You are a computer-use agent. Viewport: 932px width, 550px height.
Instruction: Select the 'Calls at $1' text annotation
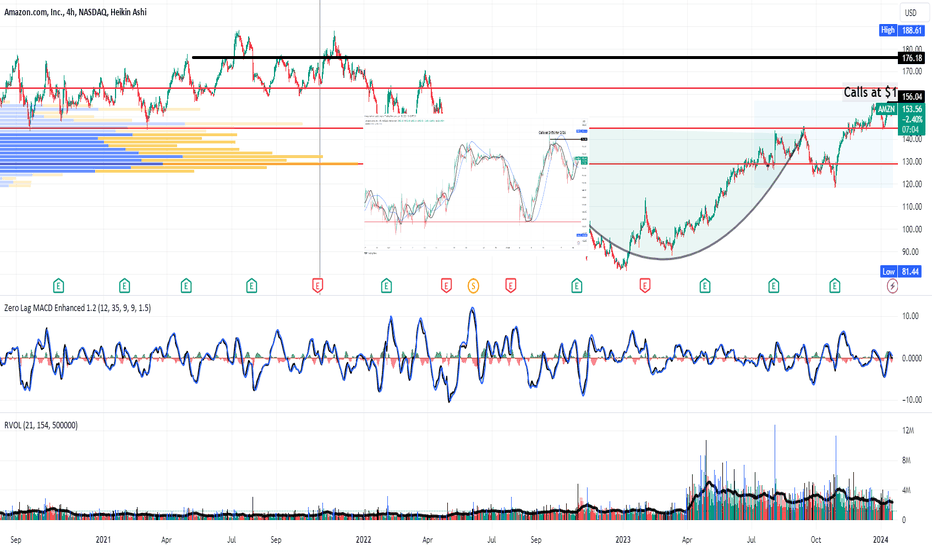click(870, 92)
